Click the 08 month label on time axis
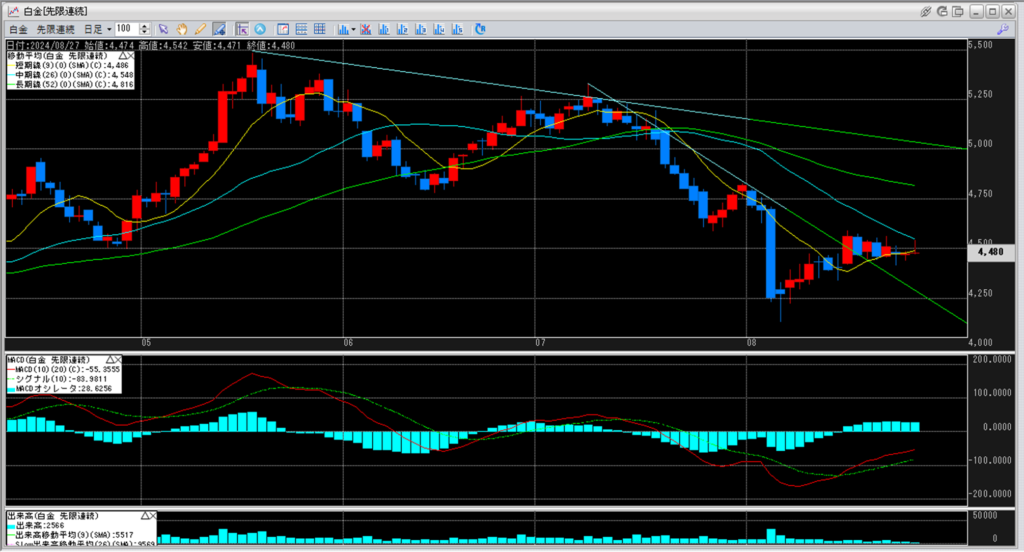Viewport: 1024px width, 552px height. point(752,343)
